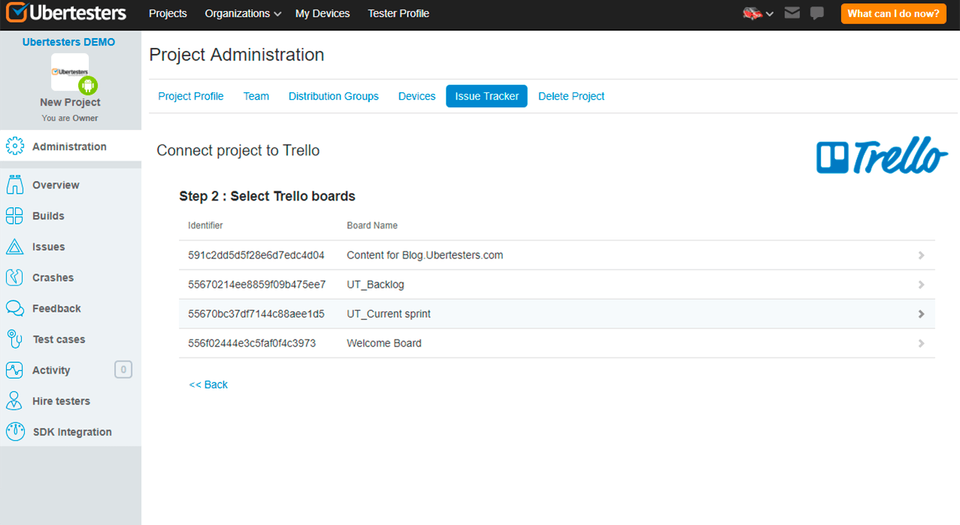Expand the UT_Current sprint row chevron
This screenshot has height=525, width=960.
click(921, 314)
